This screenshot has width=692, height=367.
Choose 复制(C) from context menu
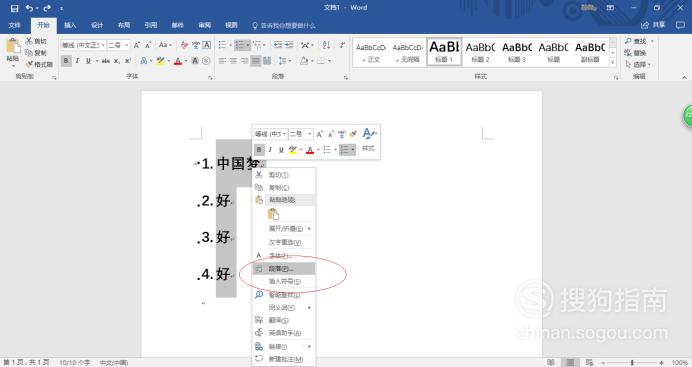tap(284, 187)
